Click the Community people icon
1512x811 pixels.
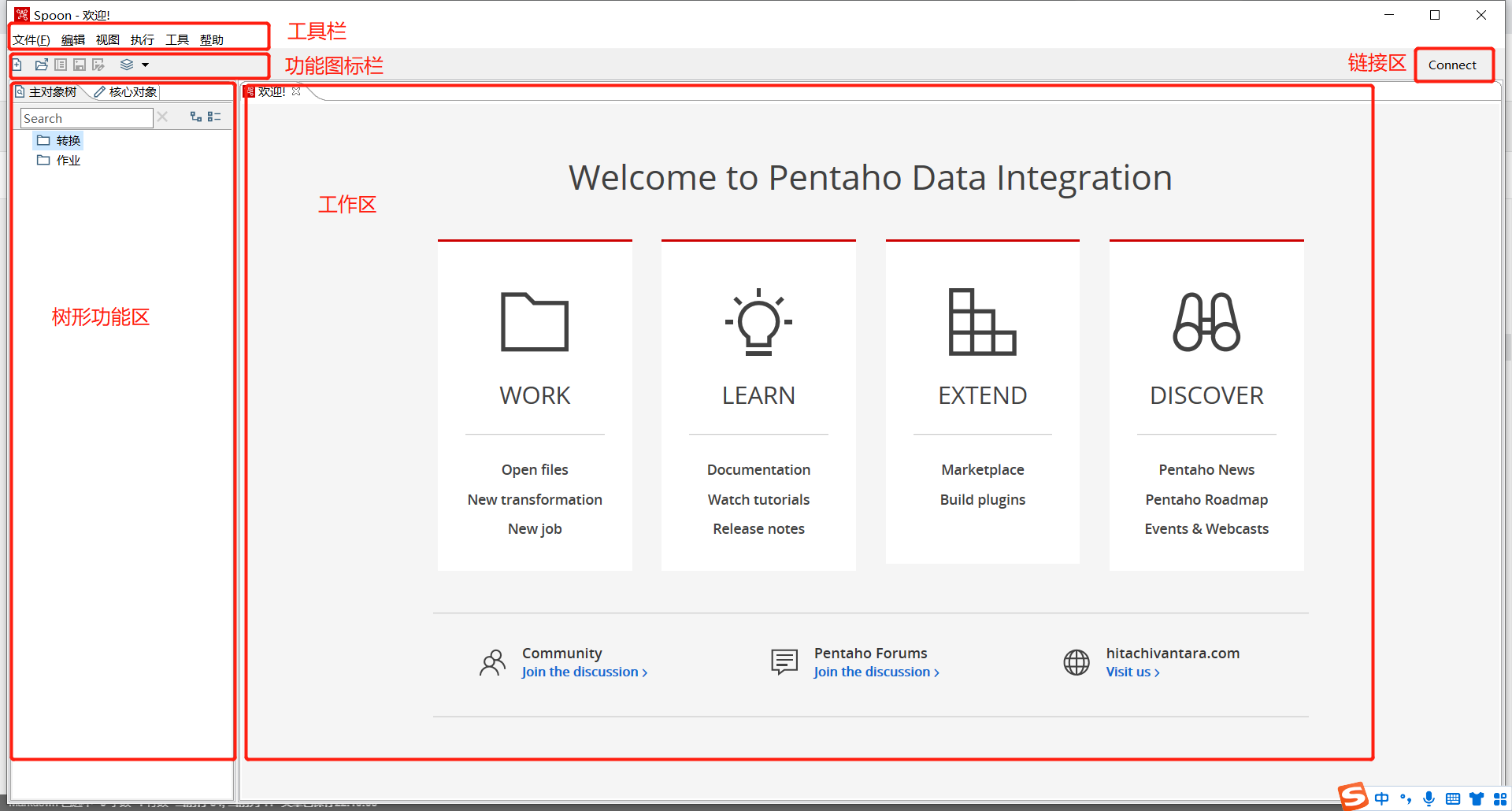click(493, 663)
